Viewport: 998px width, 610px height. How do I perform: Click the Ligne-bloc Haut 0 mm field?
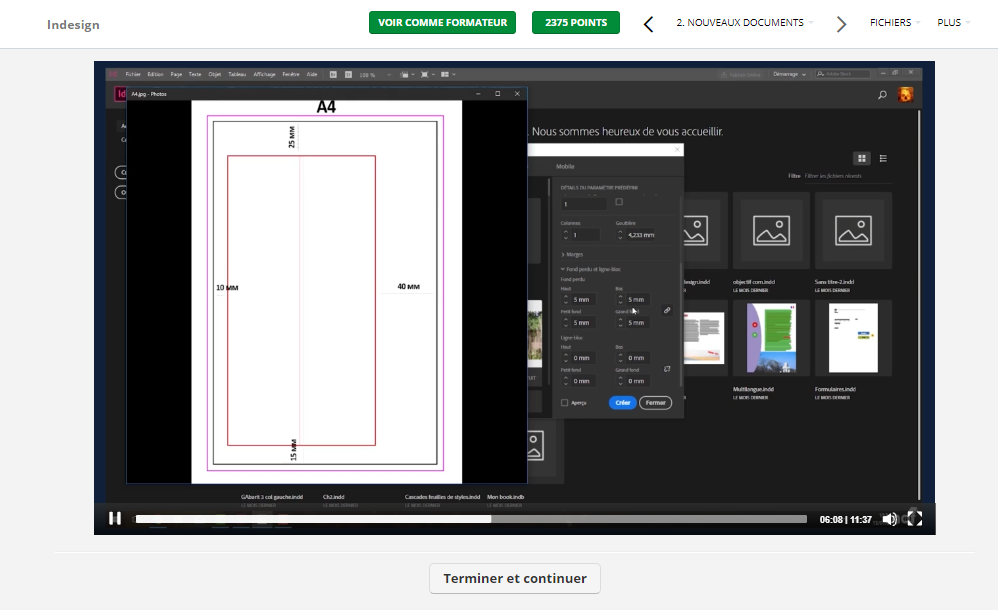coord(584,358)
